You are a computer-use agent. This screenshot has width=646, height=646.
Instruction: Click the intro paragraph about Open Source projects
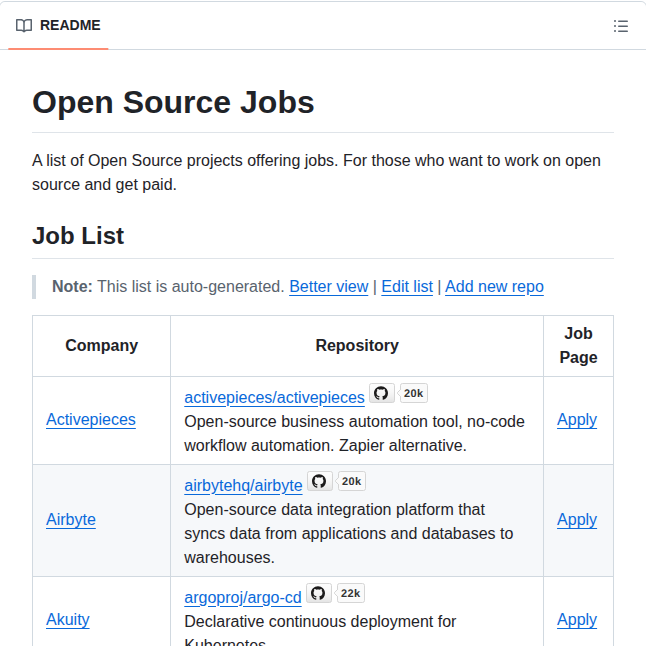click(316, 173)
